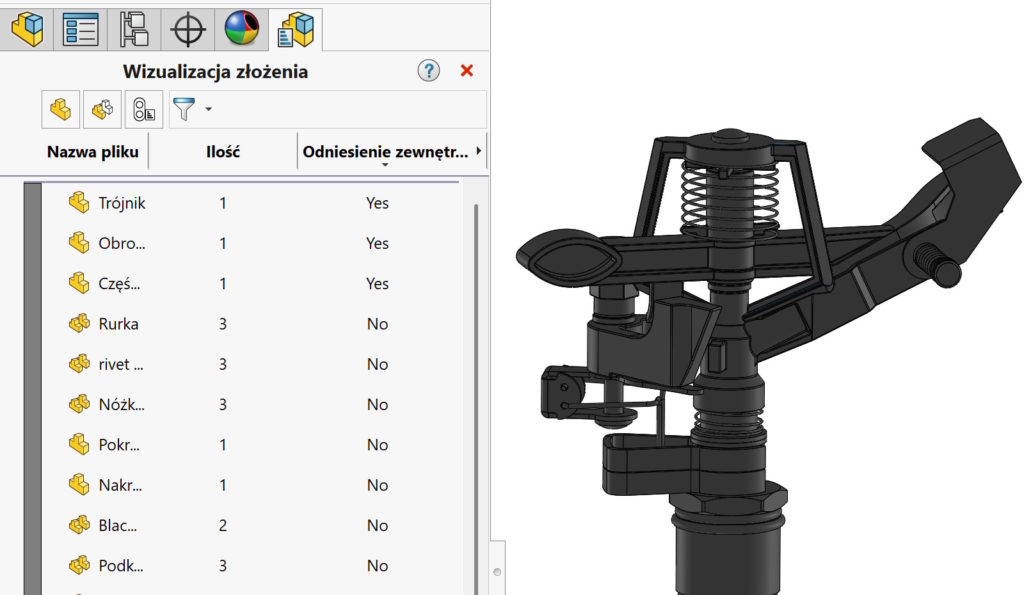Image resolution: width=1024 pixels, height=595 pixels.
Task: Click the Trójnik part icon
Action: (79, 203)
